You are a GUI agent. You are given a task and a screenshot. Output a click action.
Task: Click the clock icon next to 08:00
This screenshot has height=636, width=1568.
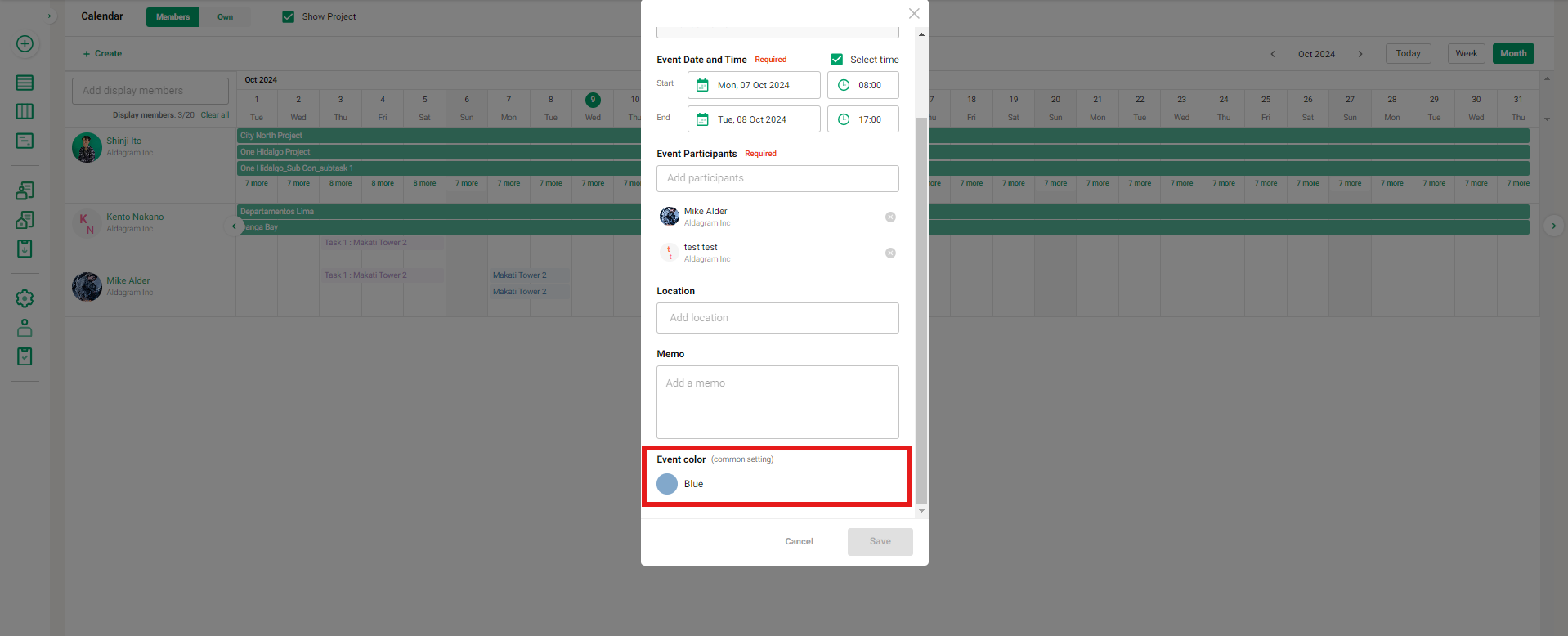point(844,85)
